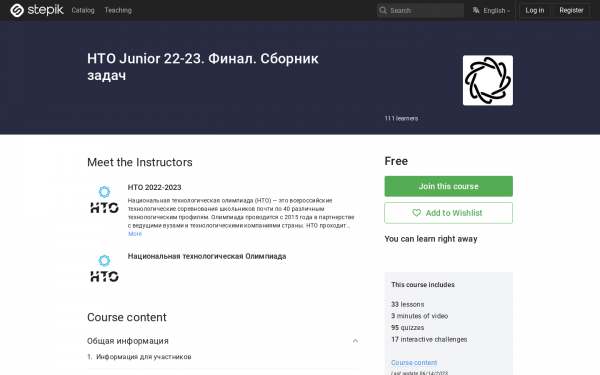Click the More link in instructor description
This screenshot has width=600, height=375.
(135, 234)
